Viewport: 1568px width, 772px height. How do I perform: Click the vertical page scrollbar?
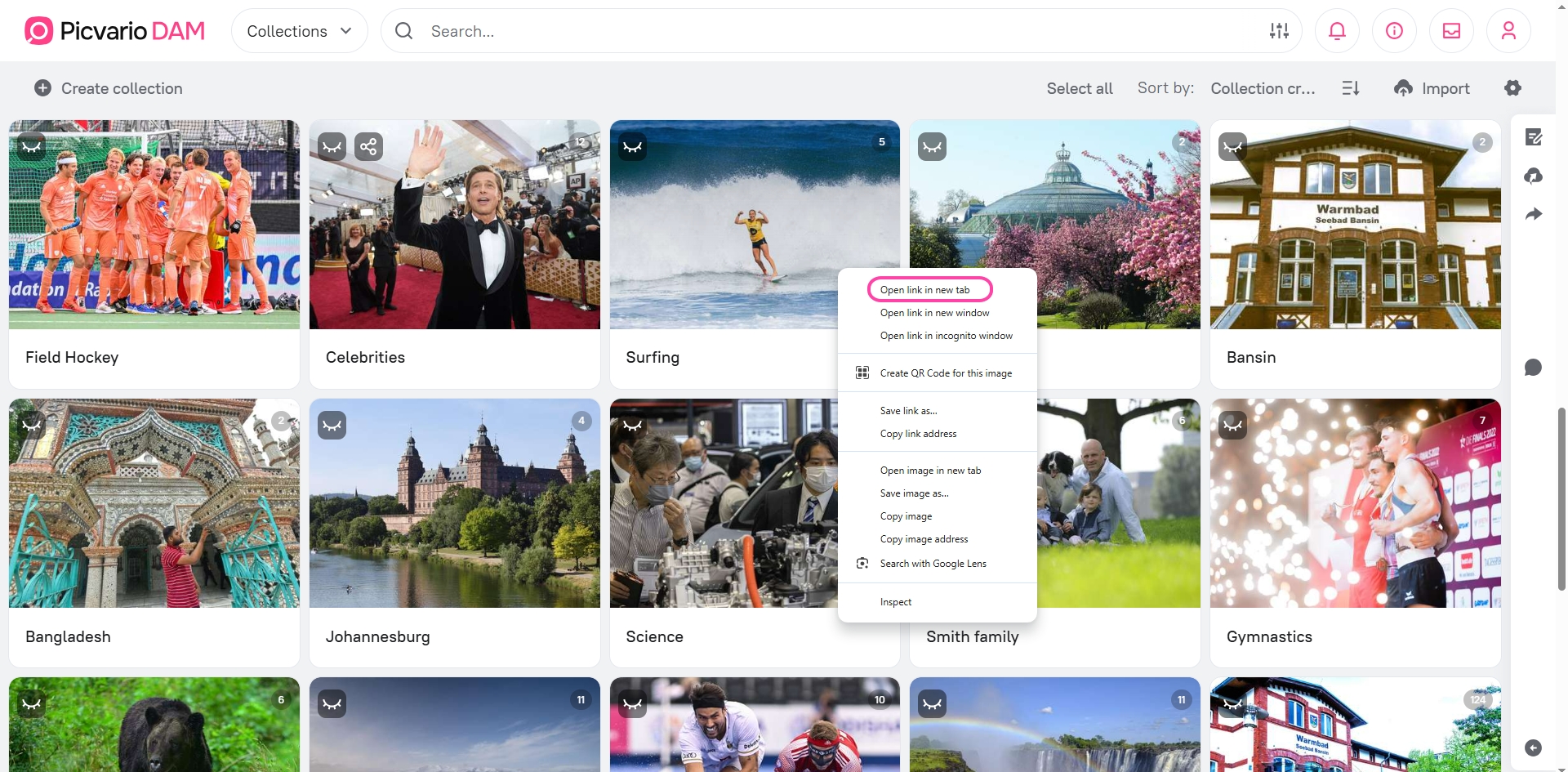1561,498
